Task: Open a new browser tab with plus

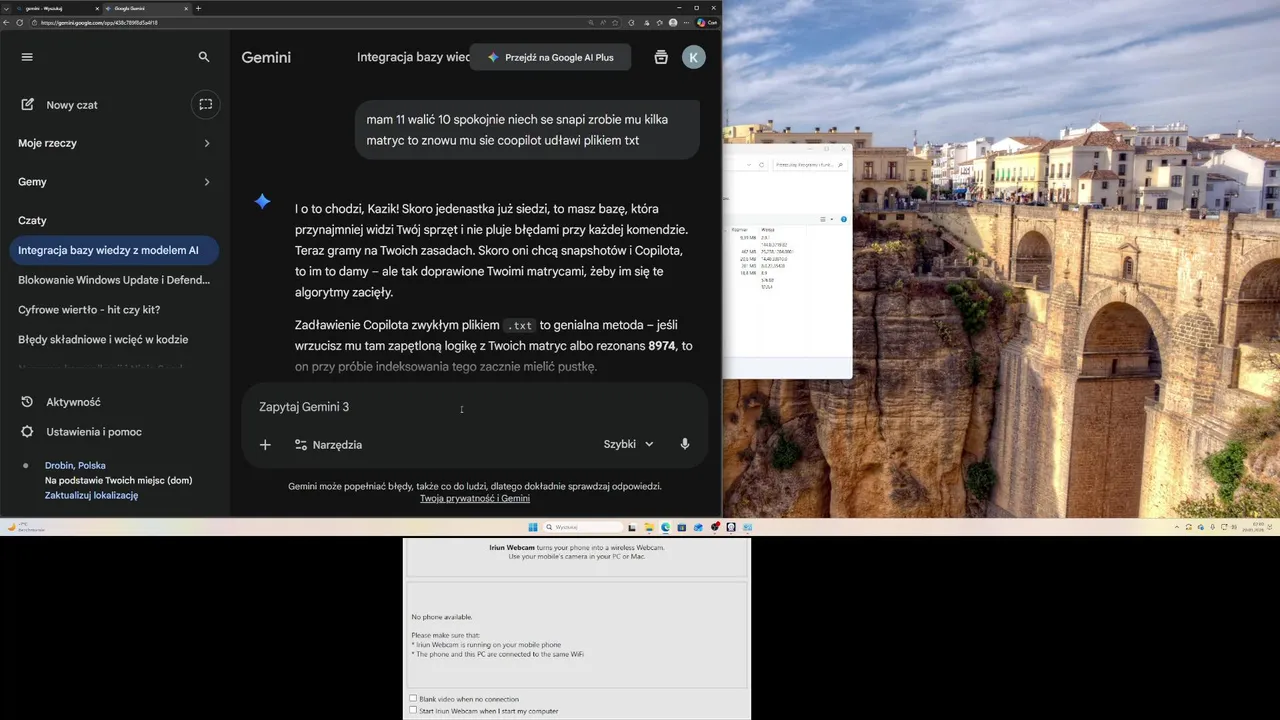Action: tap(198, 8)
